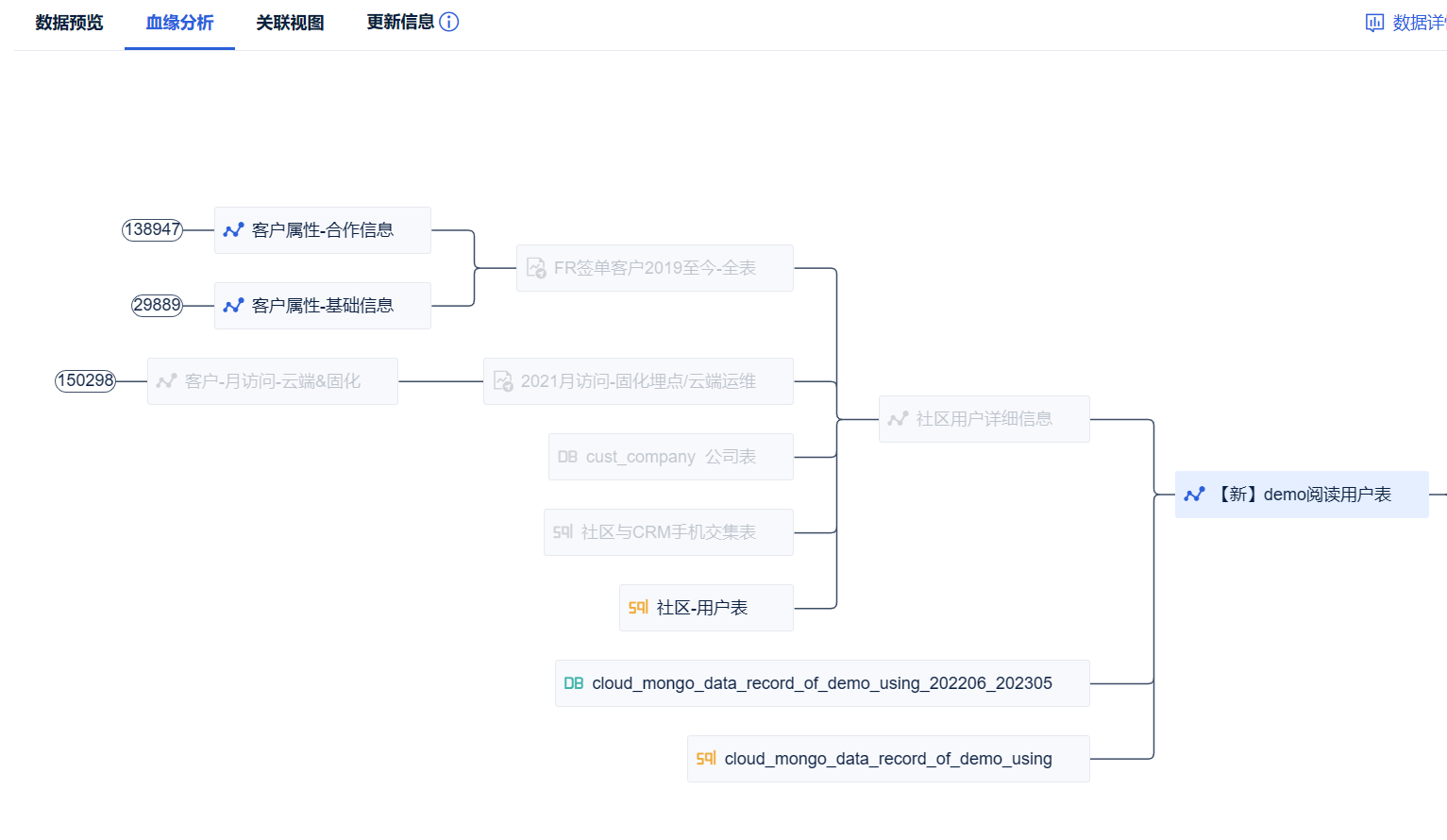Click the info icon beside 更新信息
The width and height of the screenshot is (1447, 840).
[449, 22]
